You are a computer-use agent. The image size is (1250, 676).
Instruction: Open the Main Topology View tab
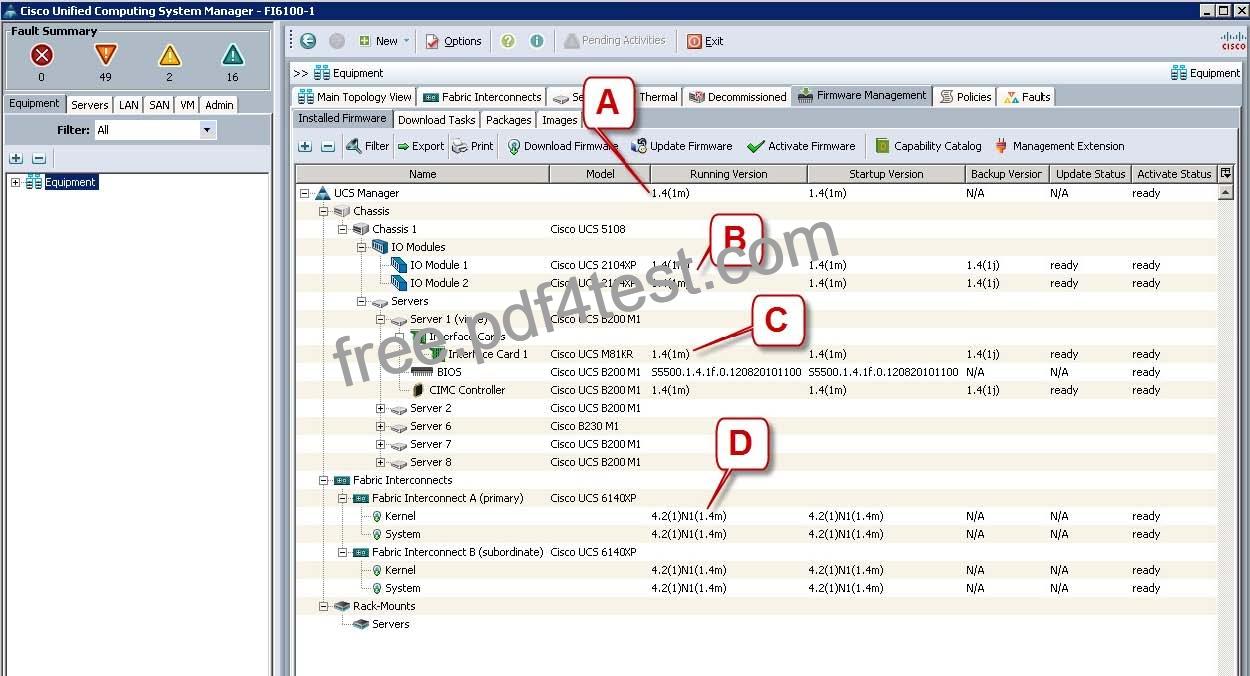355,97
